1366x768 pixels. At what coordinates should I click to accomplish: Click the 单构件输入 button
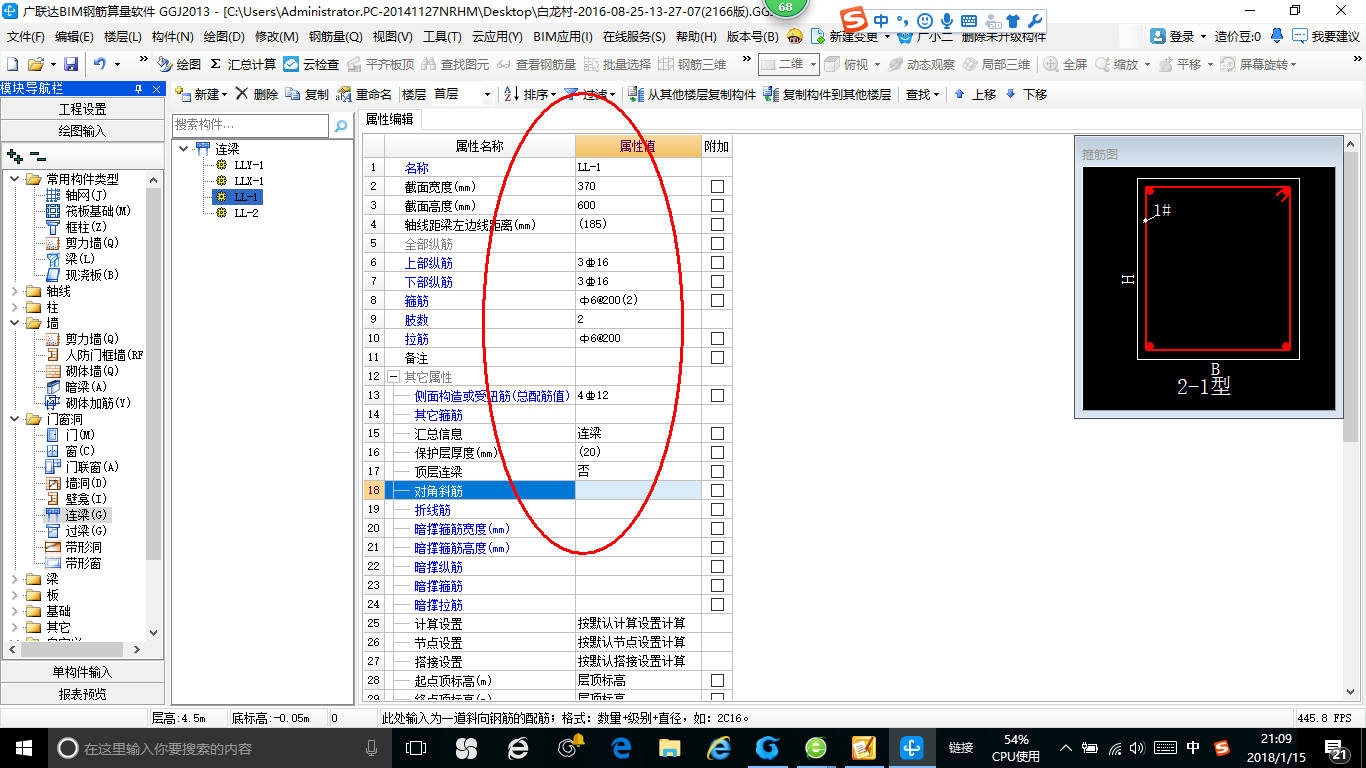point(82,672)
